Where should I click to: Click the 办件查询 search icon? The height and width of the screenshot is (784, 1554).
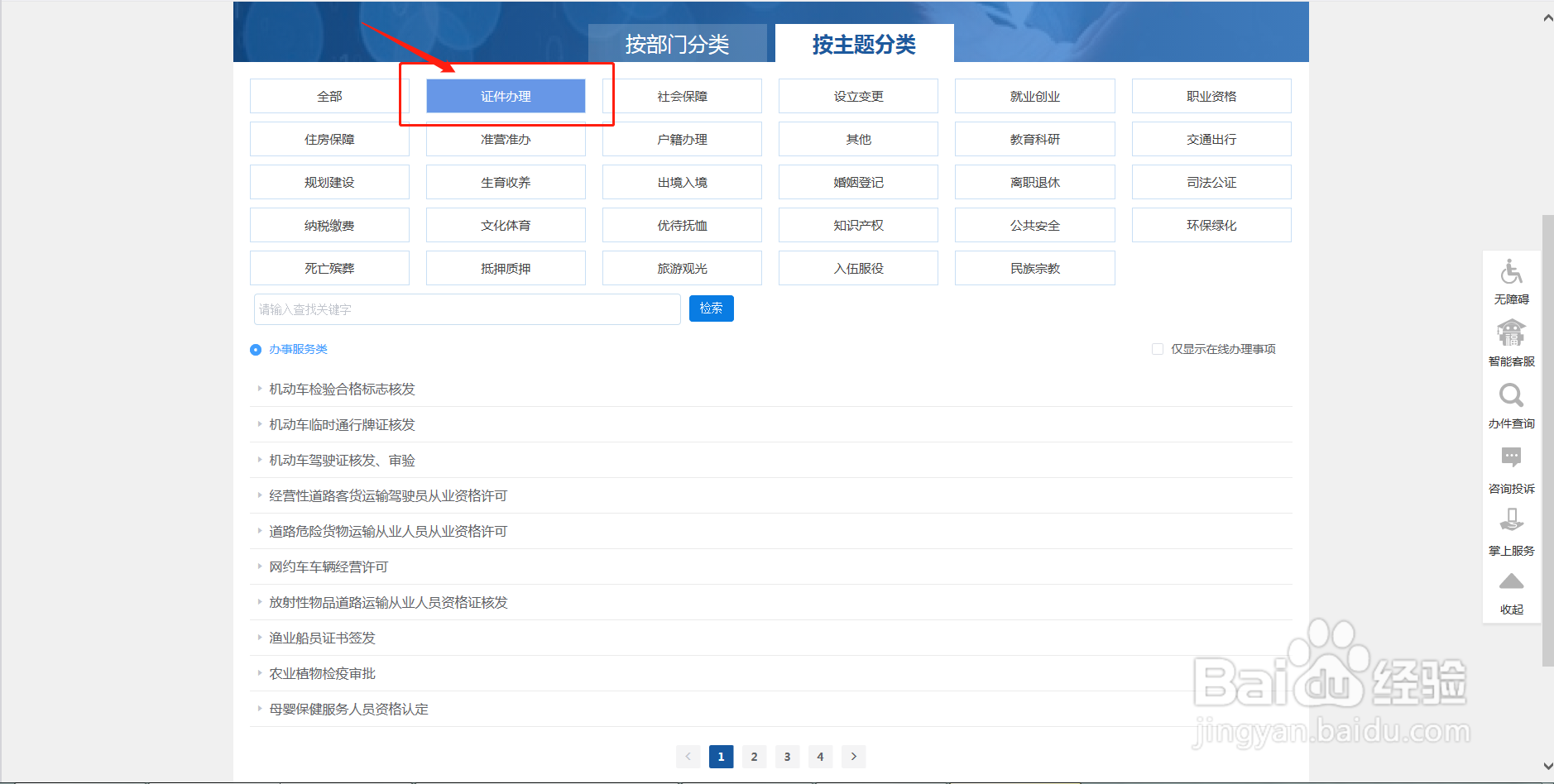(1512, 395)
